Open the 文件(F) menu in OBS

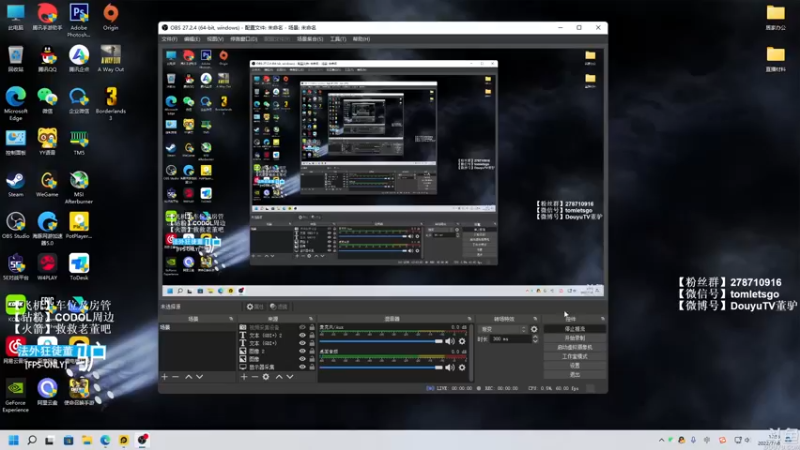pos(169,39)
